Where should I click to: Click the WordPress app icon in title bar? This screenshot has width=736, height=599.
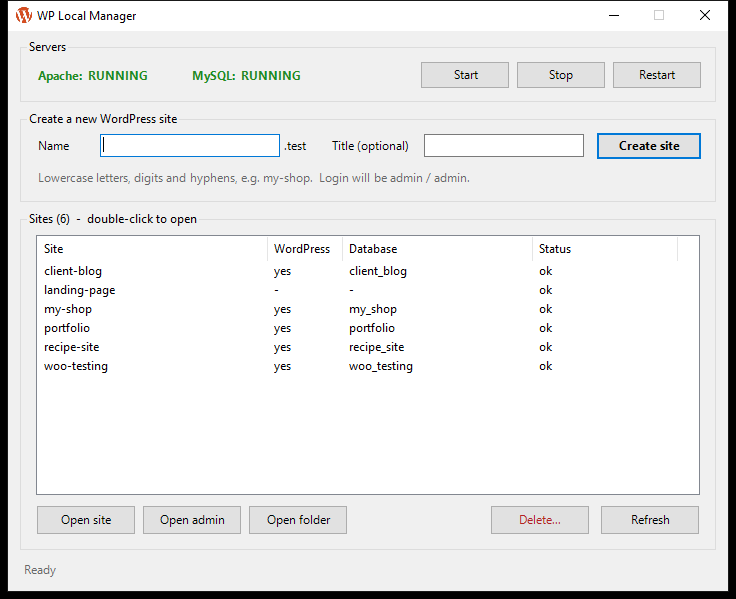click(23, 15)
